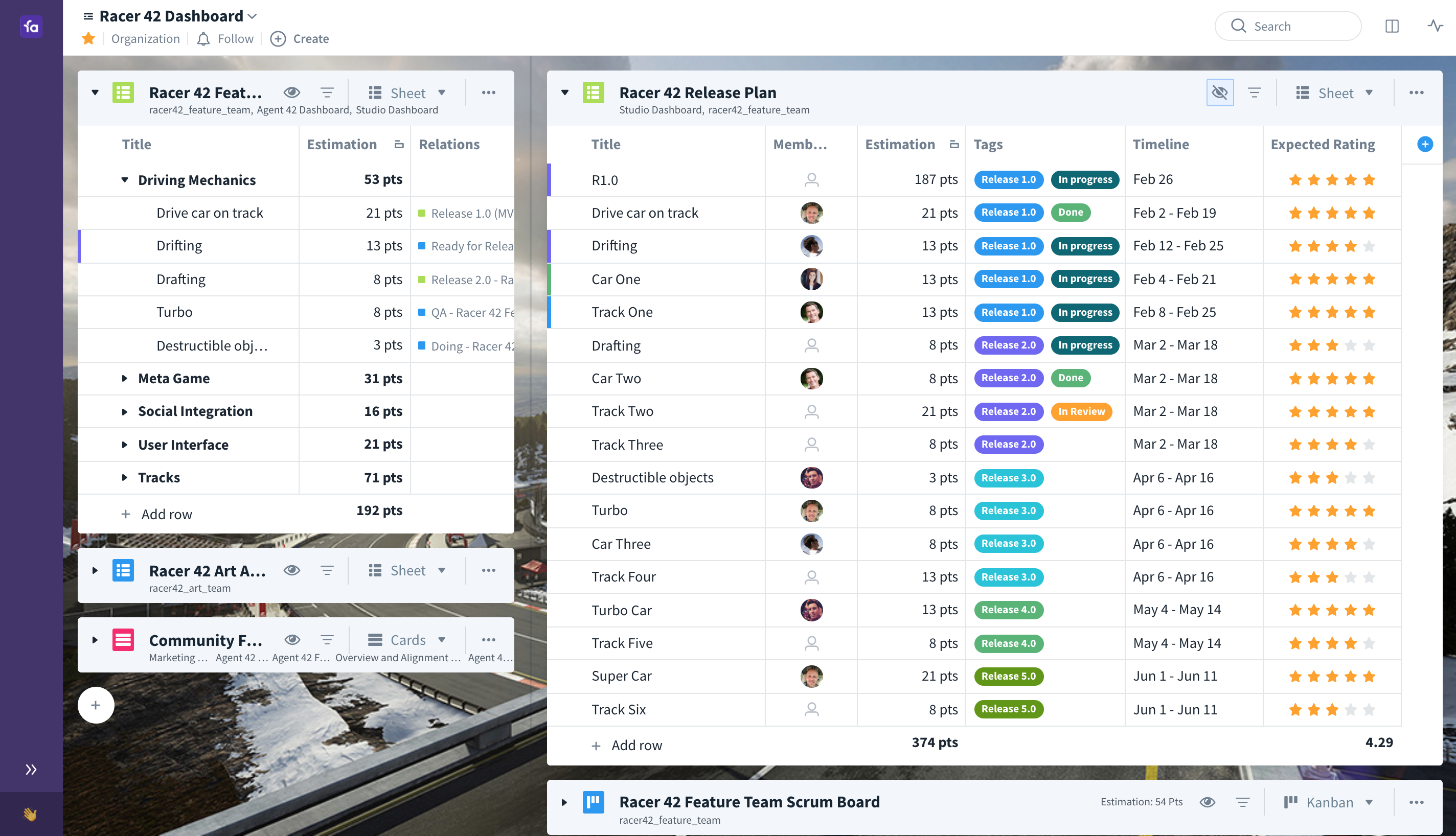Image resolution: width=1456 pixels, height=836 pixels.
Task: Open more options for Racer 42 Release Plan
Action: (1416, 92)
